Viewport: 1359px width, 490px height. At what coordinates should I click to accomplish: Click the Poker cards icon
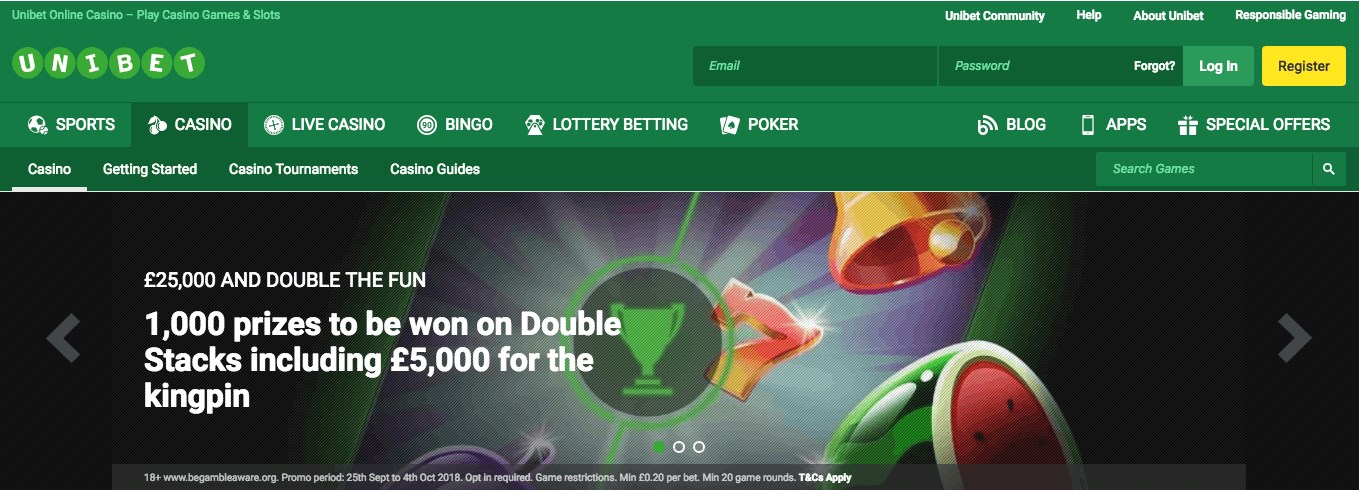pyautogui.click(x=730, y=125)
